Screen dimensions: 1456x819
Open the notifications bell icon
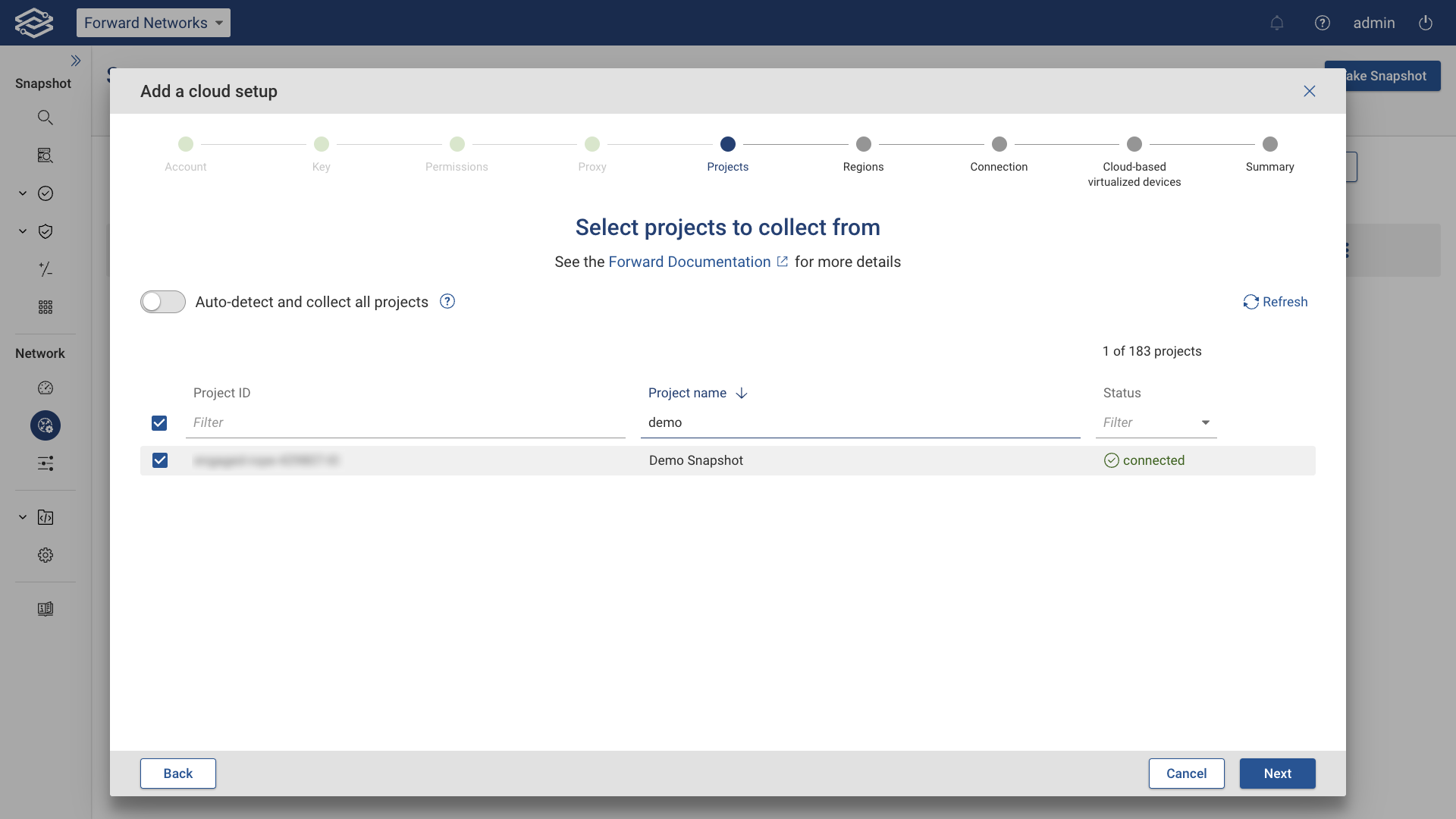pos(1277,23)
